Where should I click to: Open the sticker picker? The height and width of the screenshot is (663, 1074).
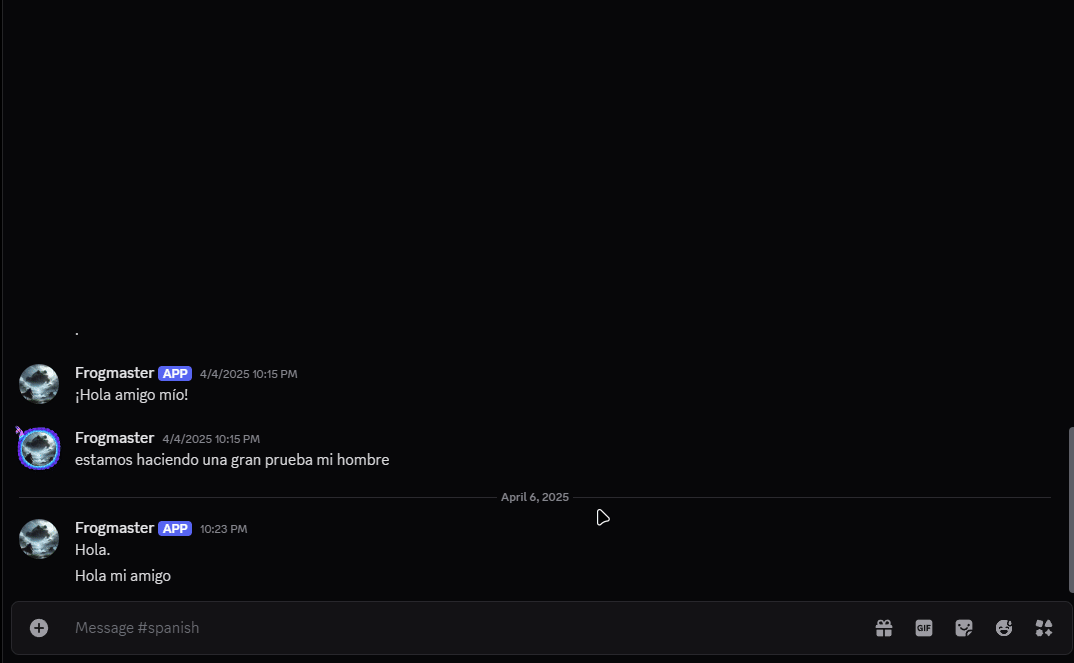tap(964, 628)
